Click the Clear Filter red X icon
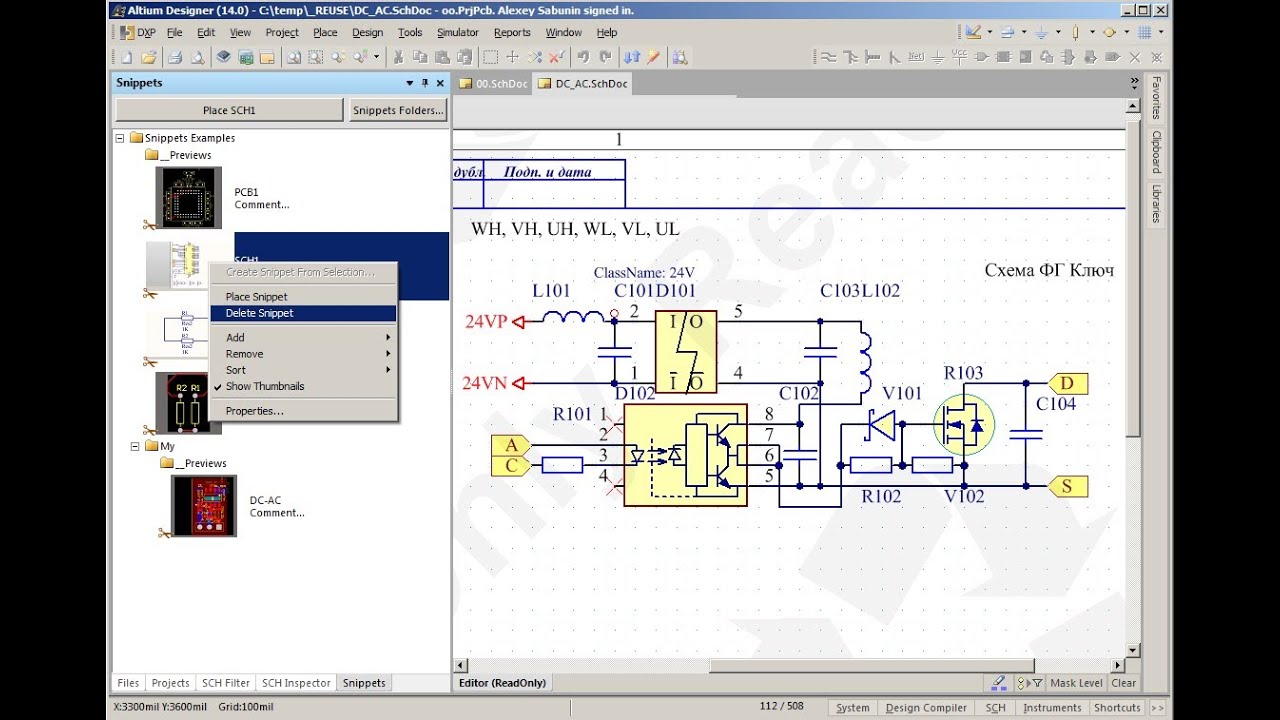The width and height of the screenshot is (1280, 720). (556, 57)
